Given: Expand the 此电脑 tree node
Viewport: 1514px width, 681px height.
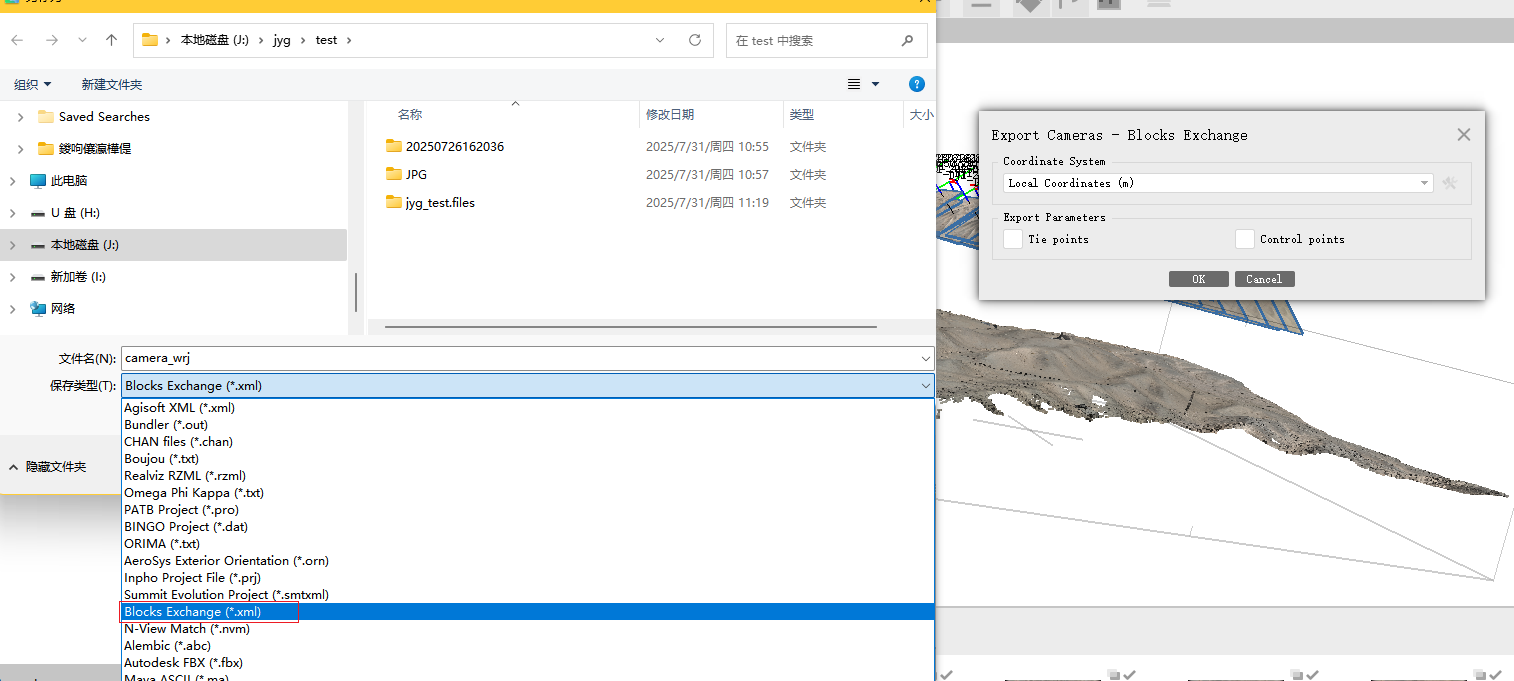Looking at the screenshot, I should point(13,181).
